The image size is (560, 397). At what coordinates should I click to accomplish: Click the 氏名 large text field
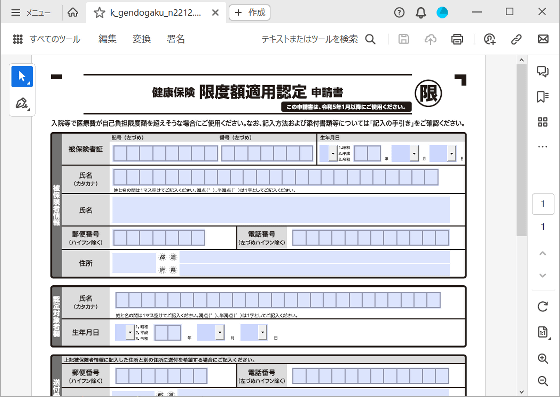281,210
